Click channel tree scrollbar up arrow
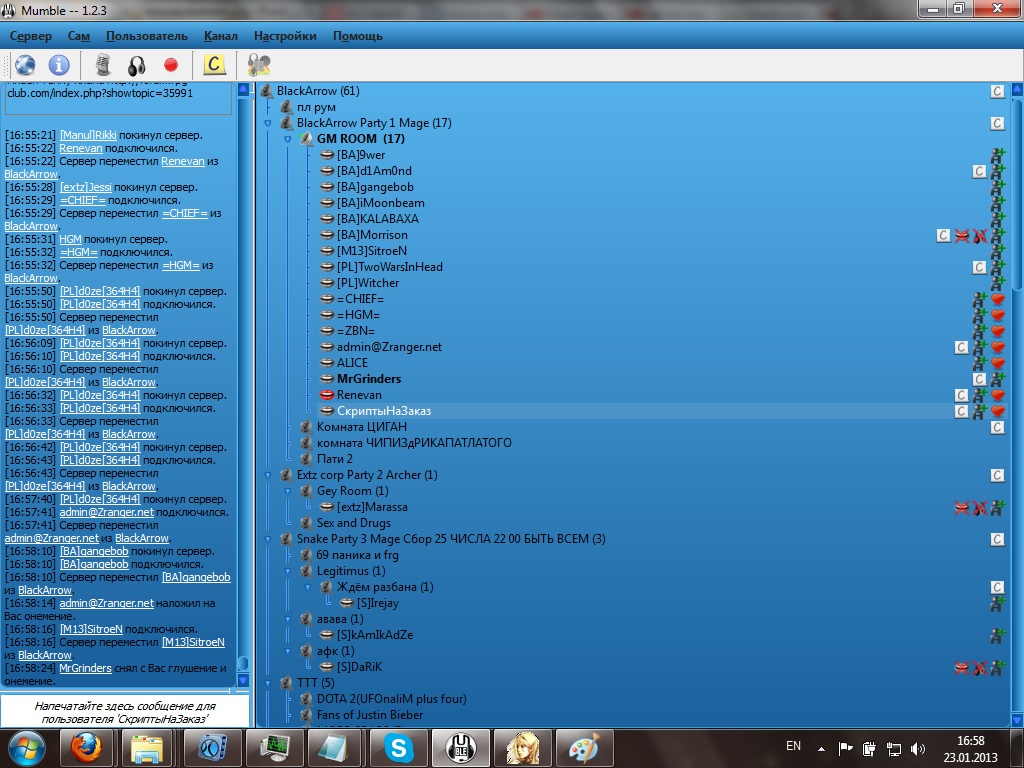Viewport: 1024px width, 768px height. point(1017,89)
